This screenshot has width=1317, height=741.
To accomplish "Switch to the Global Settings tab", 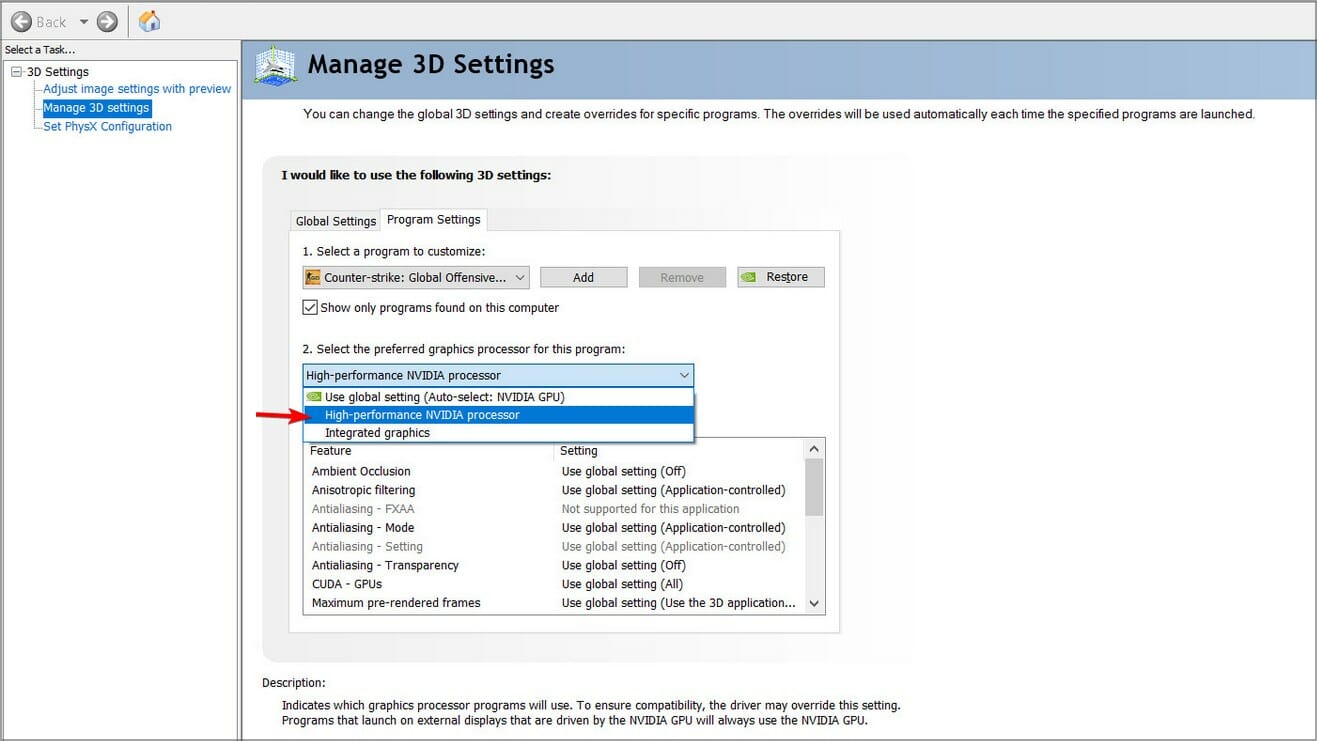I will (x=336, y=221).
